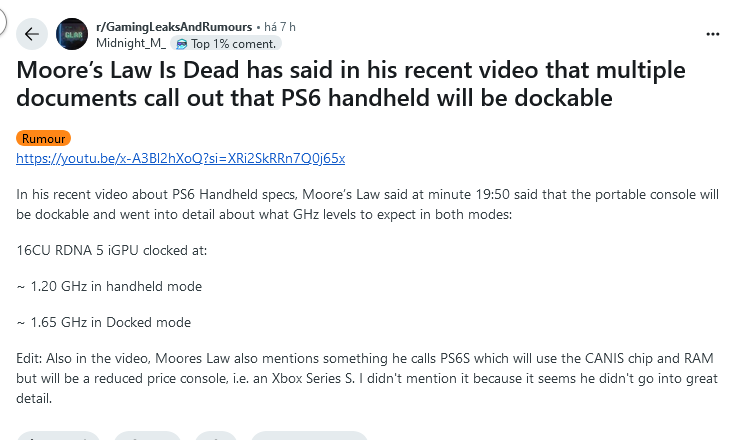Open the GLAR subreddit avatar
The width and height of the screenshot is (741, 440).
72,34
